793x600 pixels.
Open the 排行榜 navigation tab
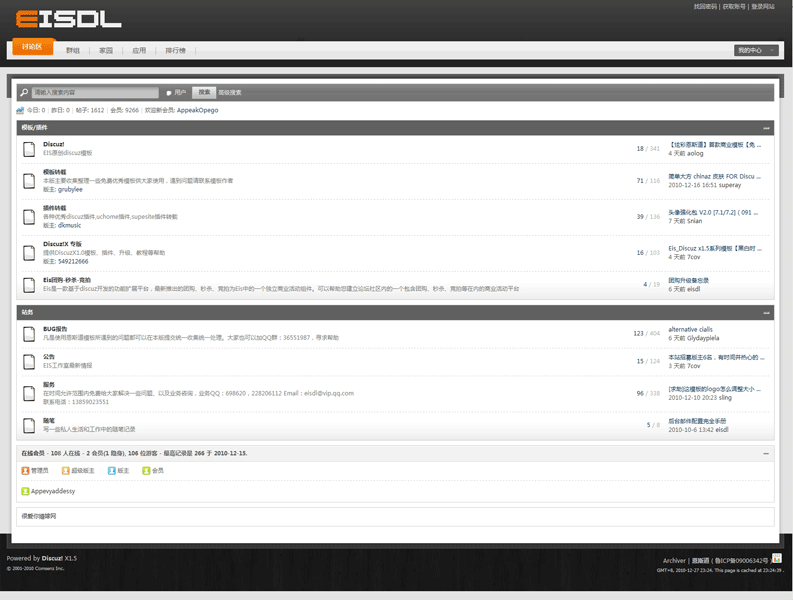[x=175, y=51]
